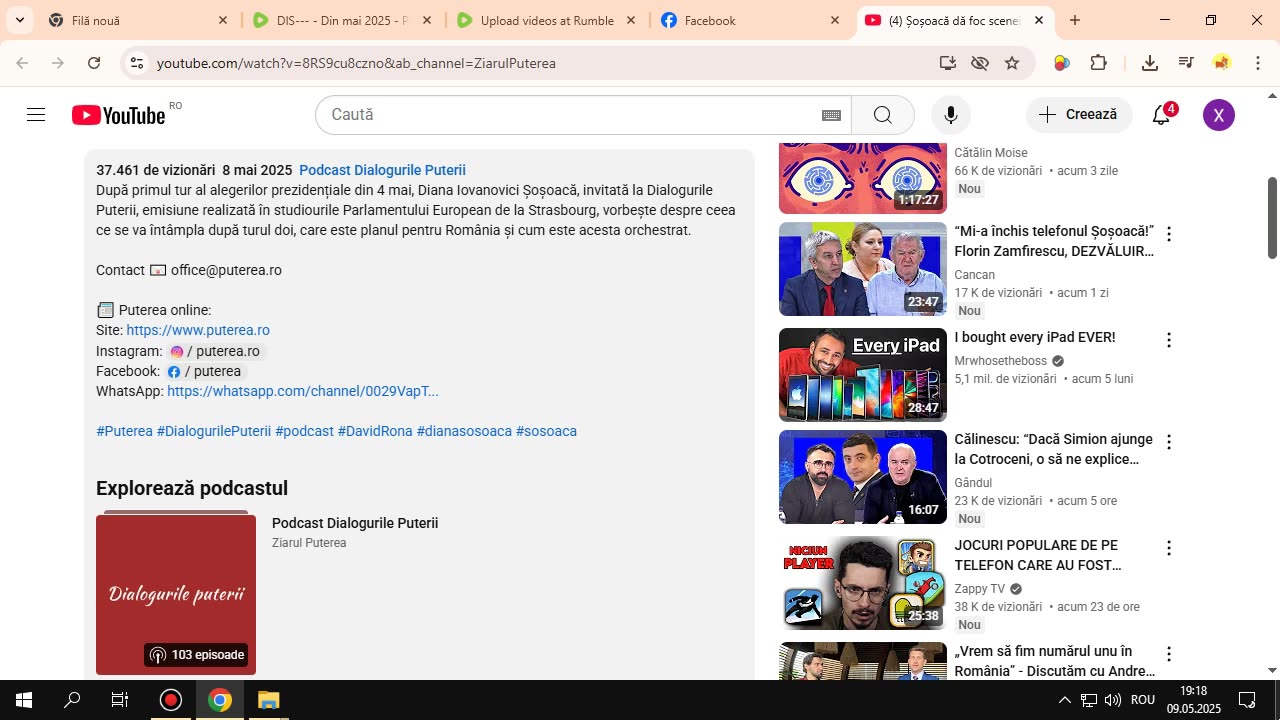The width and height of the screenshot is (1280, 720).
Task: Click the #DialogurilePuterii hashtag
Action: [x=214, y=431]
